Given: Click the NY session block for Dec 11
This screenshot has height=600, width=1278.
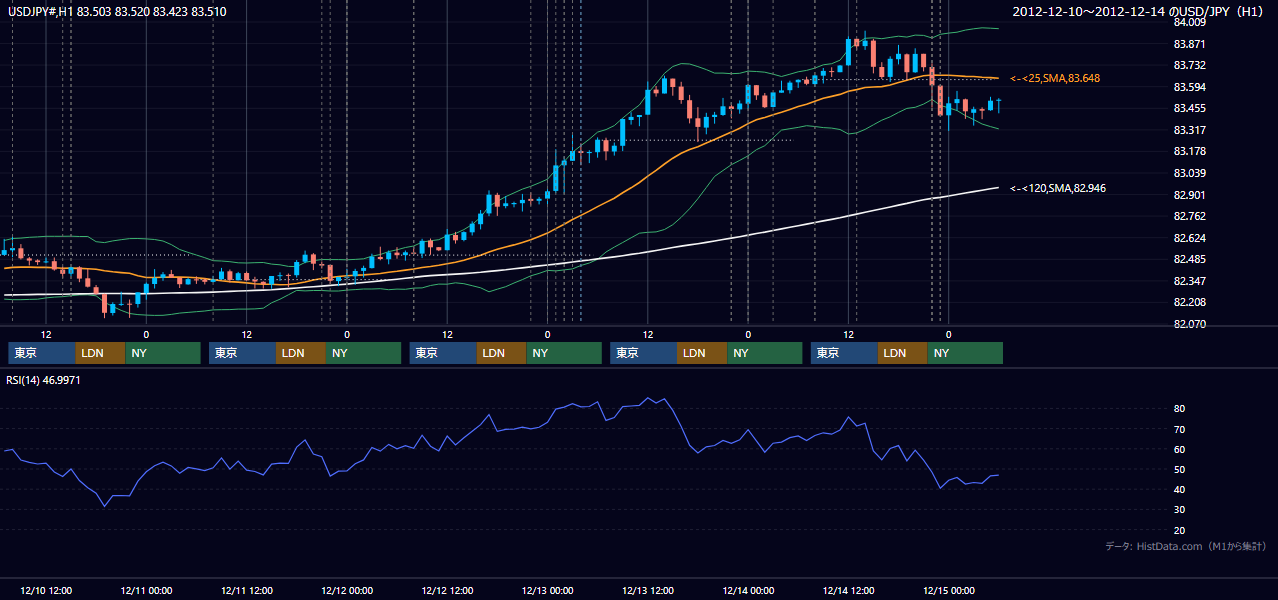Looking at the screenshot, I should click(x=364, y=353).
